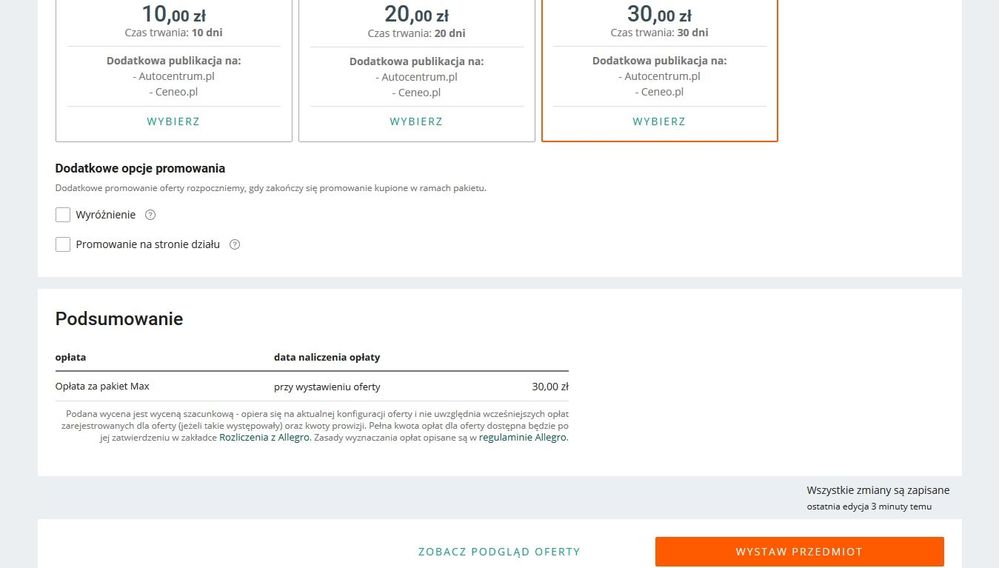Click the 30,00 zł price heading
Screen dimensions: 999x568
click(x=659, y=14)
